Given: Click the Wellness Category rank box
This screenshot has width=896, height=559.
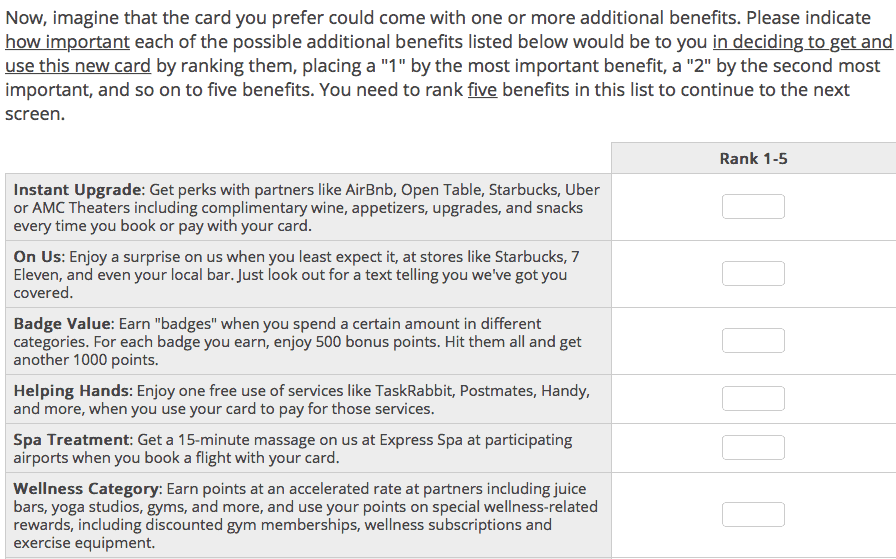Looking at the screenshot, I should (753, 514).
